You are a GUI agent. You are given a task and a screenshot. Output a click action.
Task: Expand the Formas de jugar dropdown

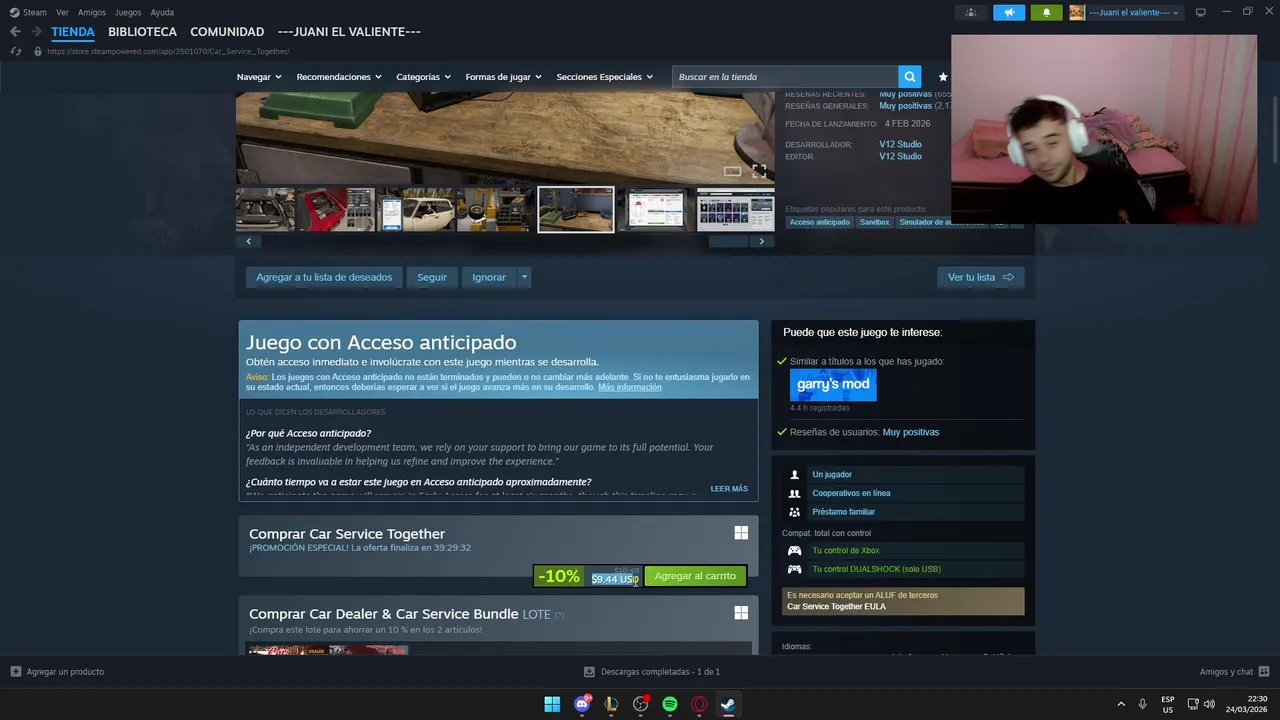(503, 77)
